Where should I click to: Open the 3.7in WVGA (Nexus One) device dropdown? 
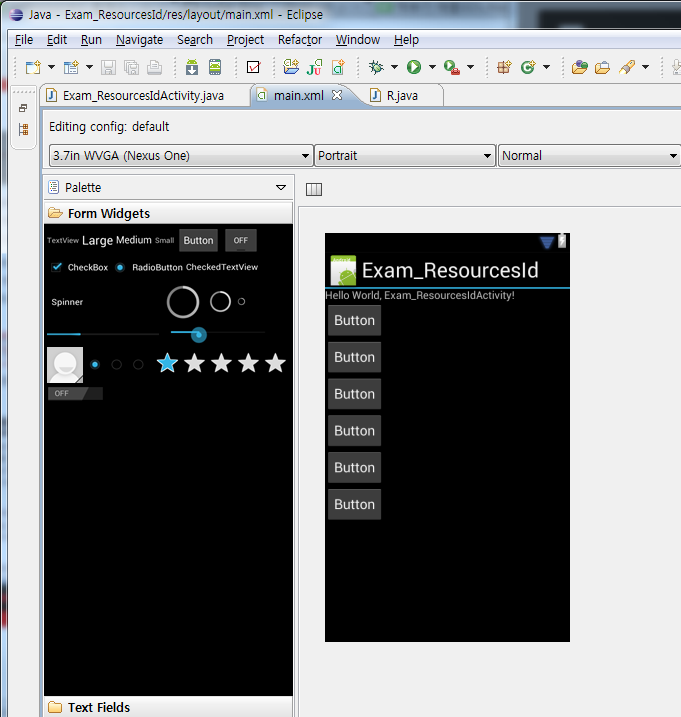[x=181, y=156]
